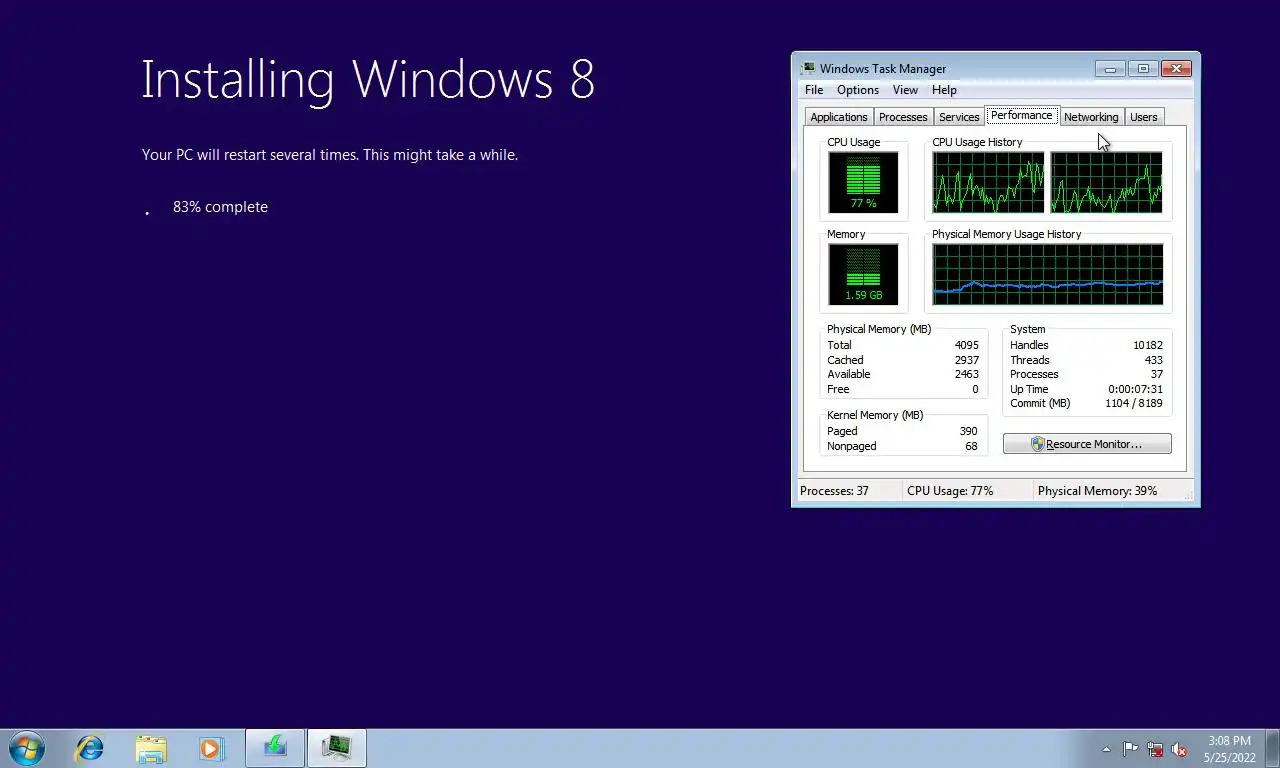Viewport: 1280px width, 768px height.
Task: Click the status bar Processes: 37 entry
Action: tap(834, 491)
